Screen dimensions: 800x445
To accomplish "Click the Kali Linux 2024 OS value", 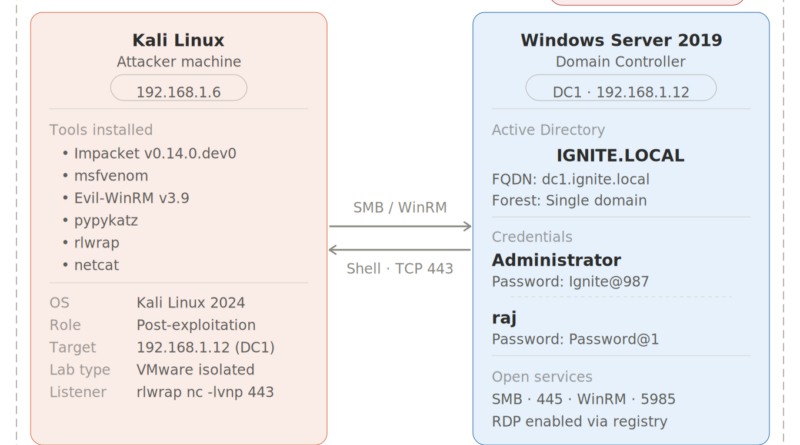I will pyautogui.click(x=191, y=303).
